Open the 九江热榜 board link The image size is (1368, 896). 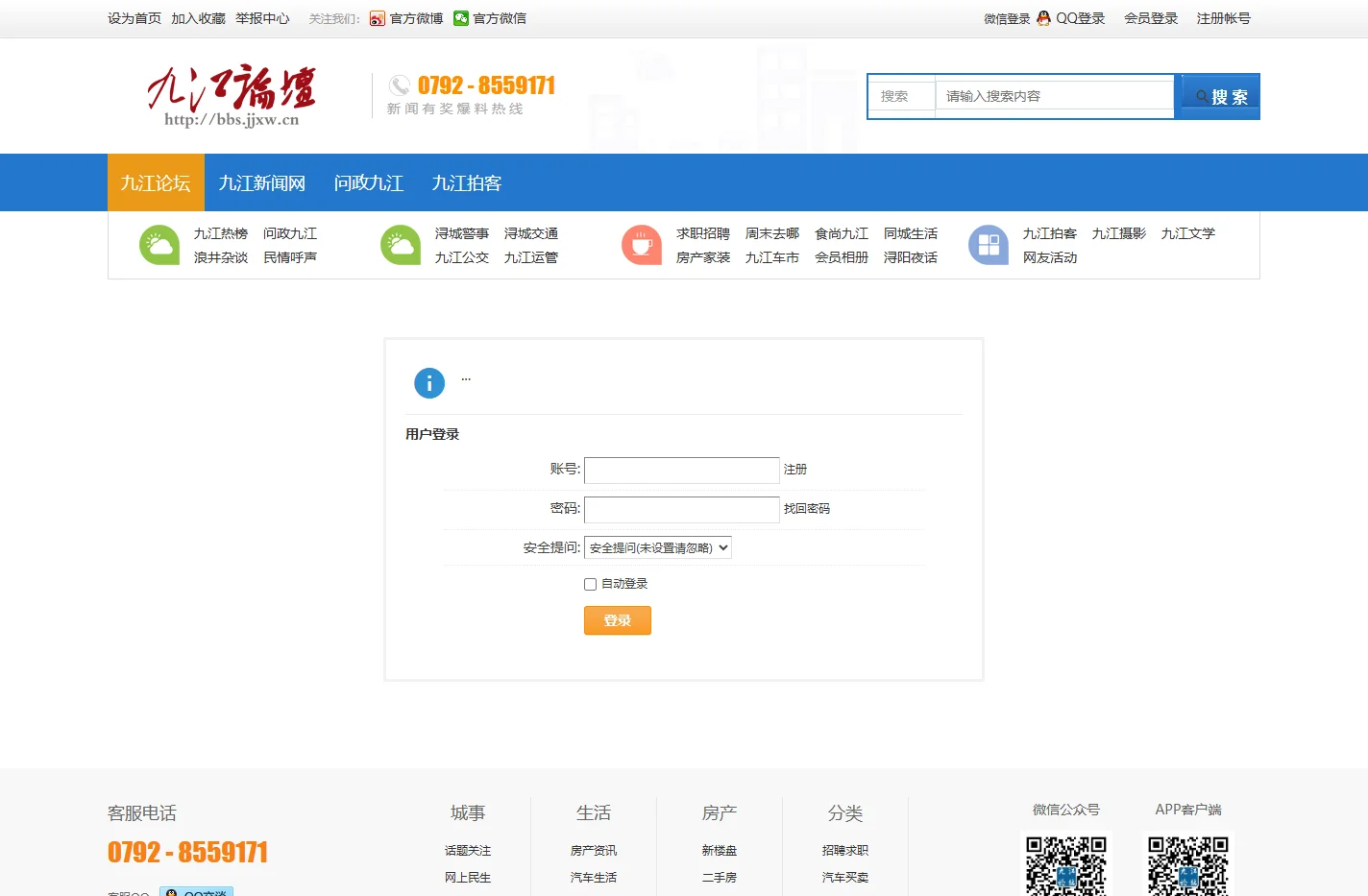[x=221, y=233]
